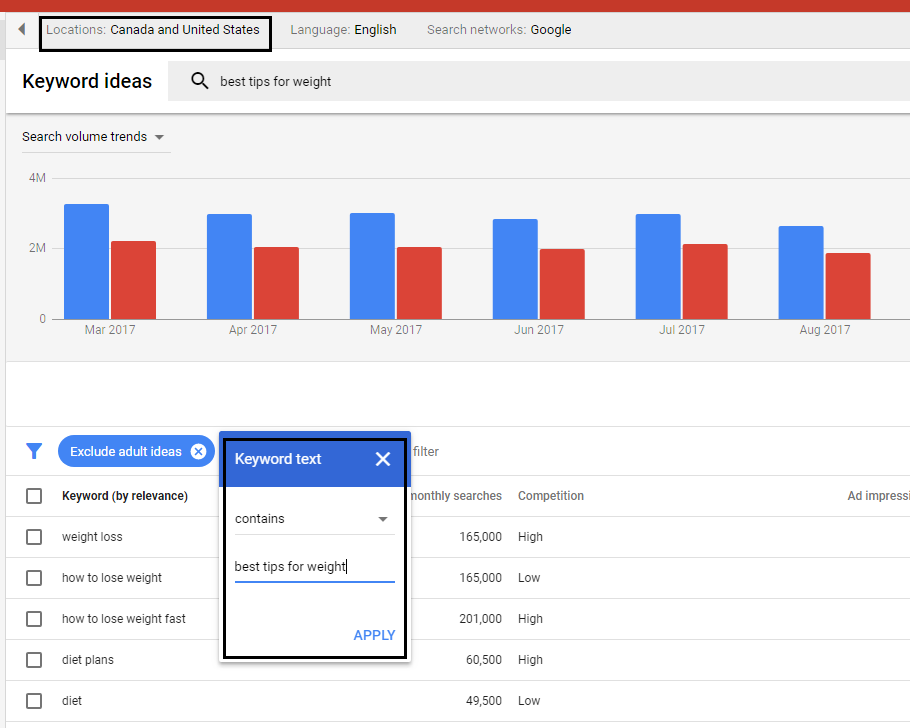The width and height of the screenshot is (910, 728).
Task: Open the Keyword text dropdown arrow
Action: (381, 518)
